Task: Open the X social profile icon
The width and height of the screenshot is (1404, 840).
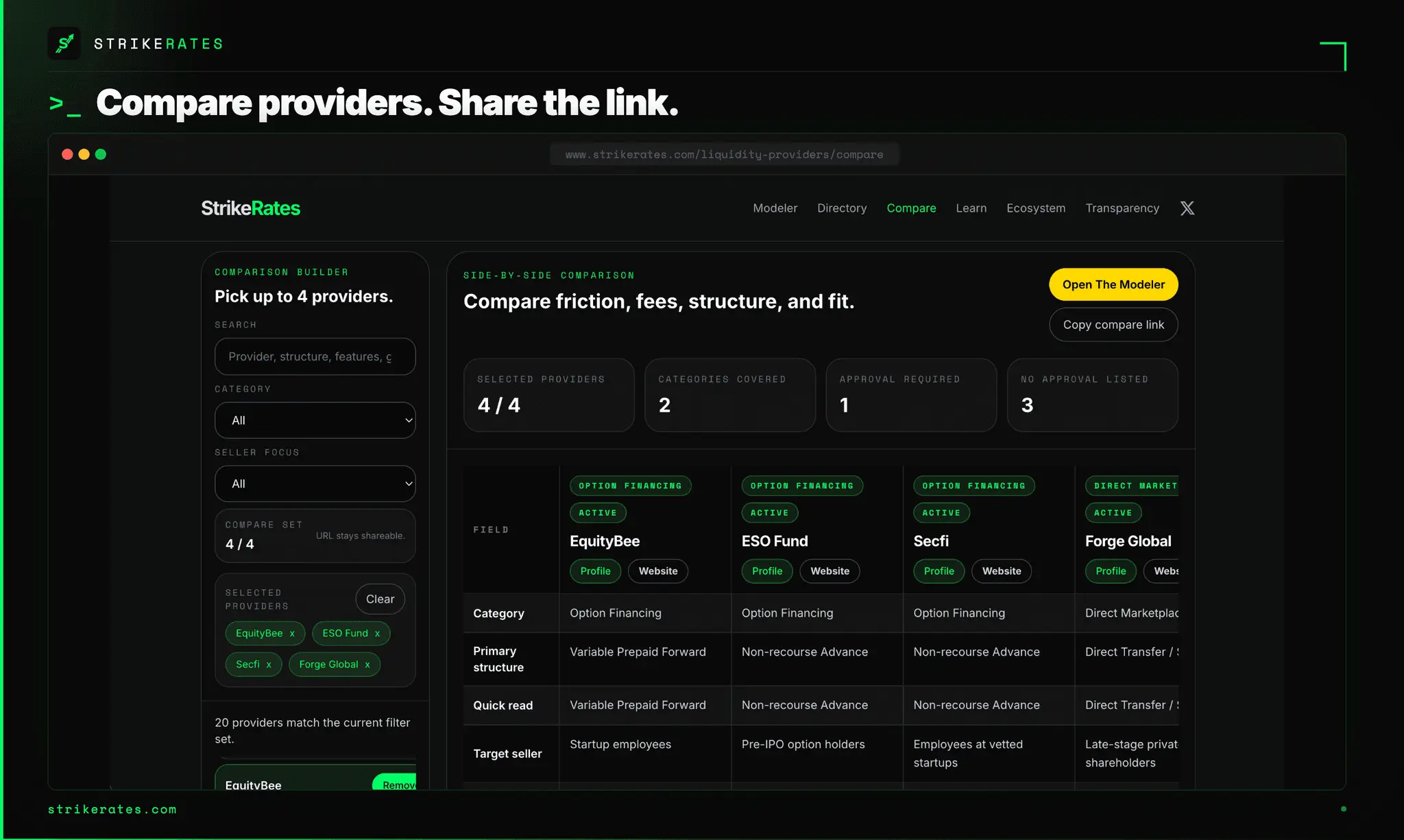Action: (1187, 208)
